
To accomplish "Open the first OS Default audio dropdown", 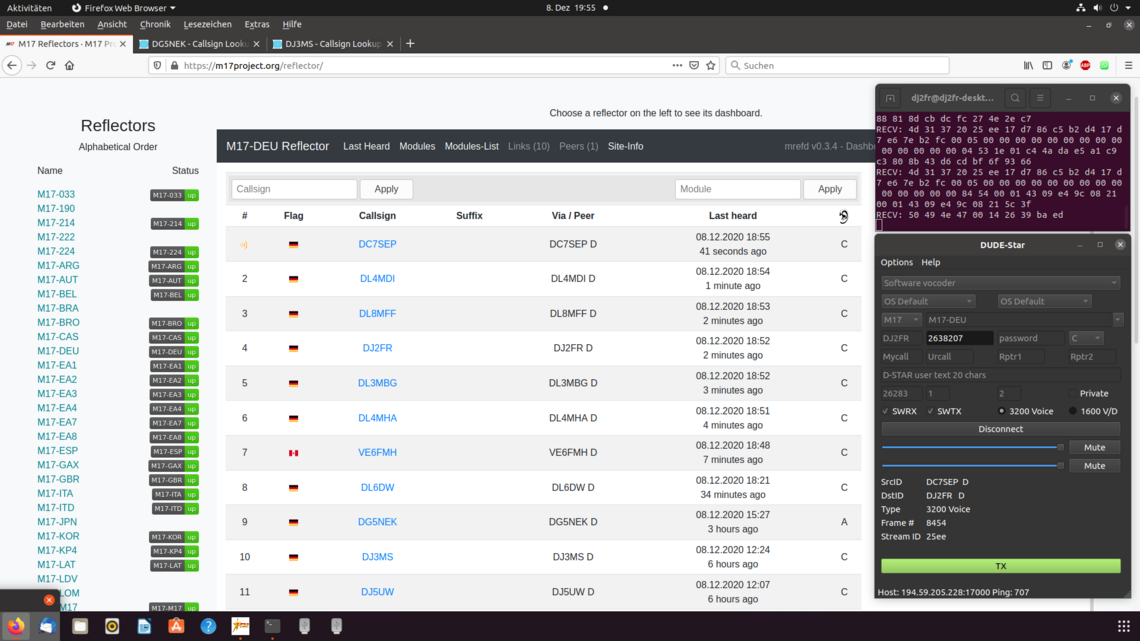I will (x=928, y=301).
